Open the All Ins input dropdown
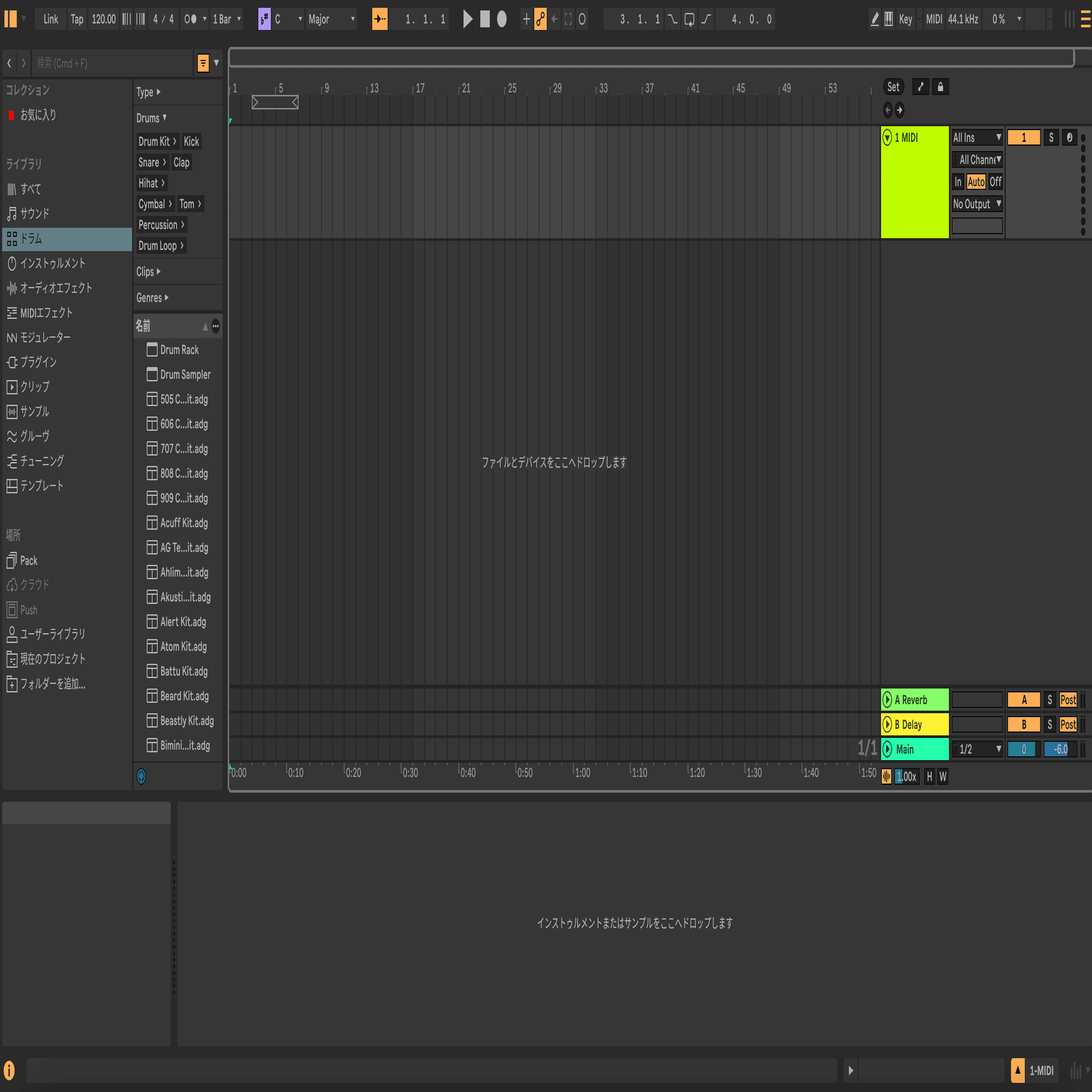1092x1092 pixels. coord(976,137)
